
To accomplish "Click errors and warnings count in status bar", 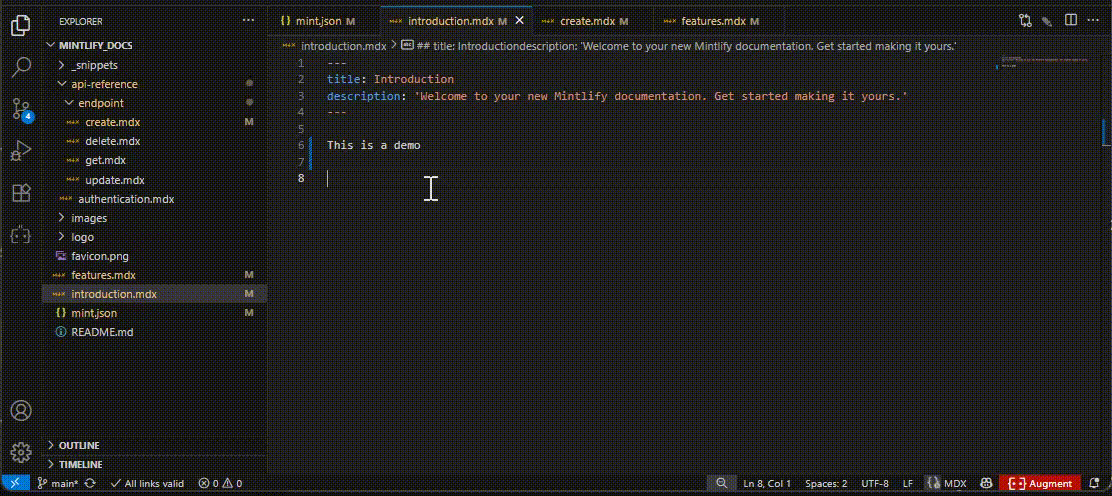I will (220, 483).
